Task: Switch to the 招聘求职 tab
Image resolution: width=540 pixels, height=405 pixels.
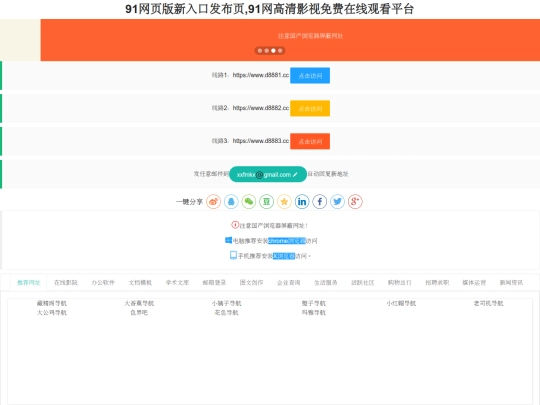Action: click(x=437, y=283)
